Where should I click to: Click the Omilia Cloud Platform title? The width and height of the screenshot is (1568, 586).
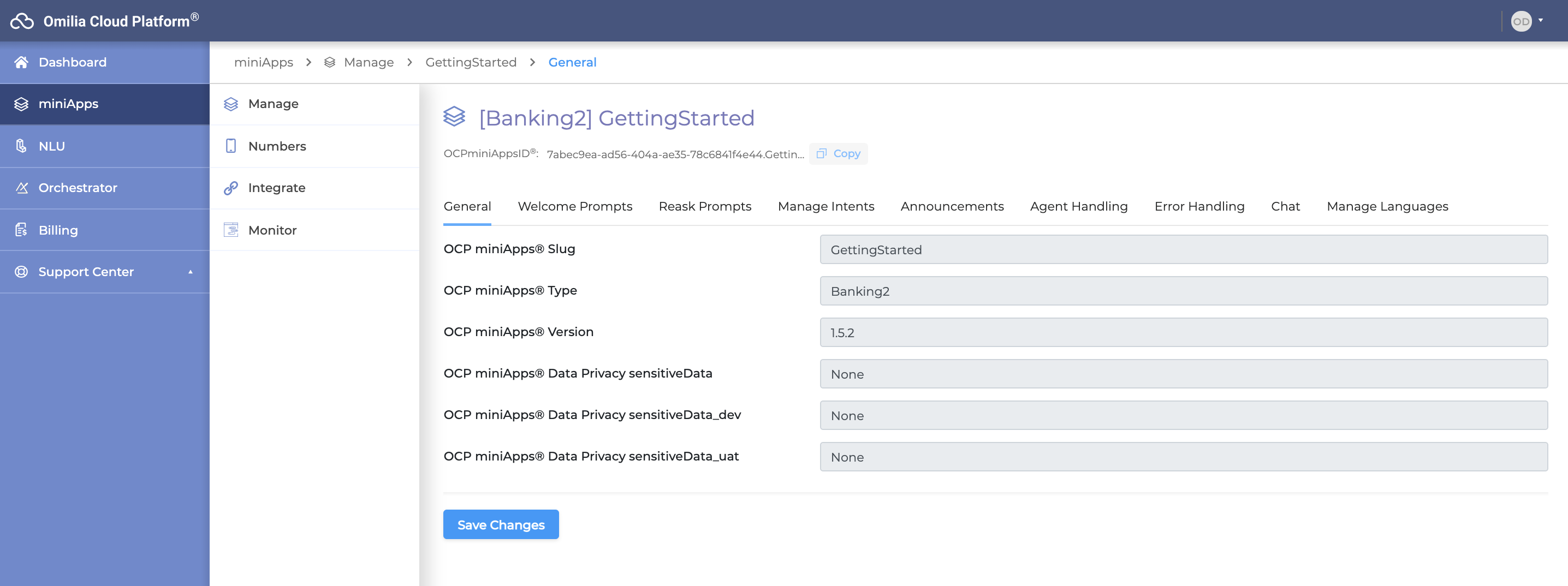coord(121,21)
